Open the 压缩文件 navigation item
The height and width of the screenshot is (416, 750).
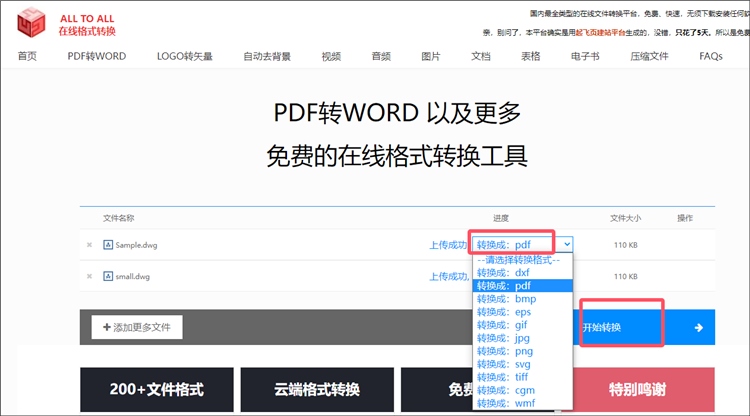[x=649, y=56]
